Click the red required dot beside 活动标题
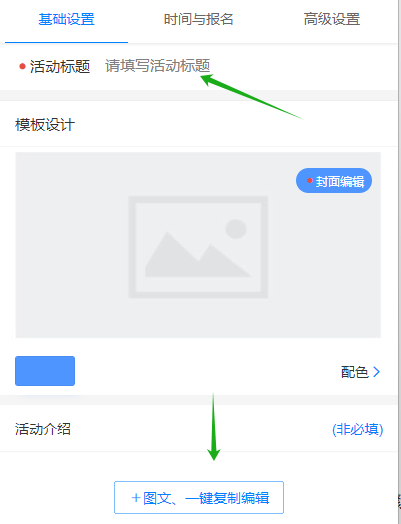Screen dimensions: 401x524 22,66
